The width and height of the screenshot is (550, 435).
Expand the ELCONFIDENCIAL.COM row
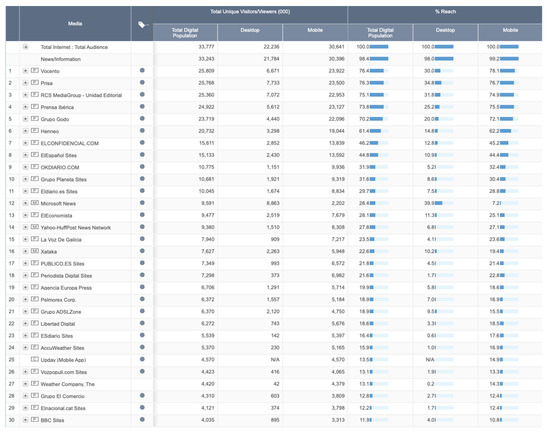[x=25, y=143]
